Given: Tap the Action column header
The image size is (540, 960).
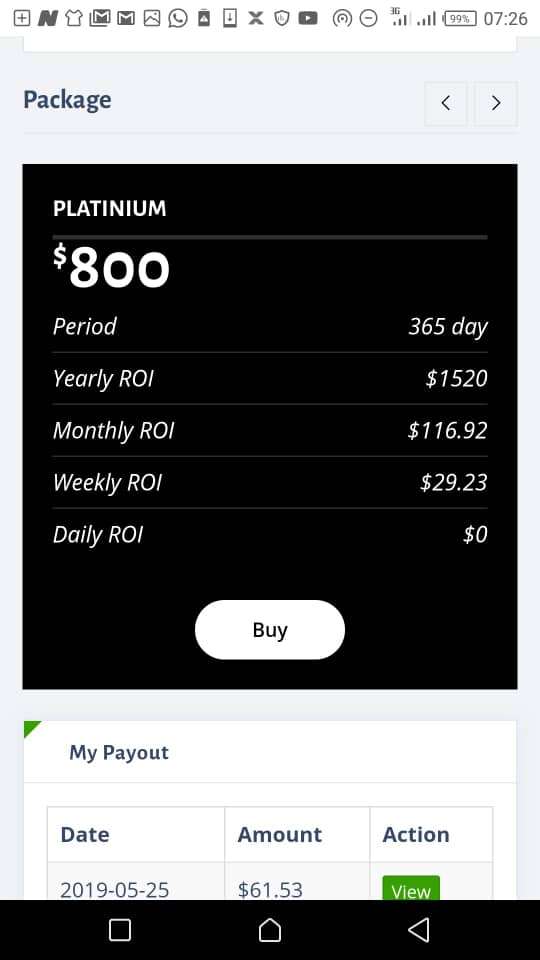Looking at the screenshot, I should [416, 834].
